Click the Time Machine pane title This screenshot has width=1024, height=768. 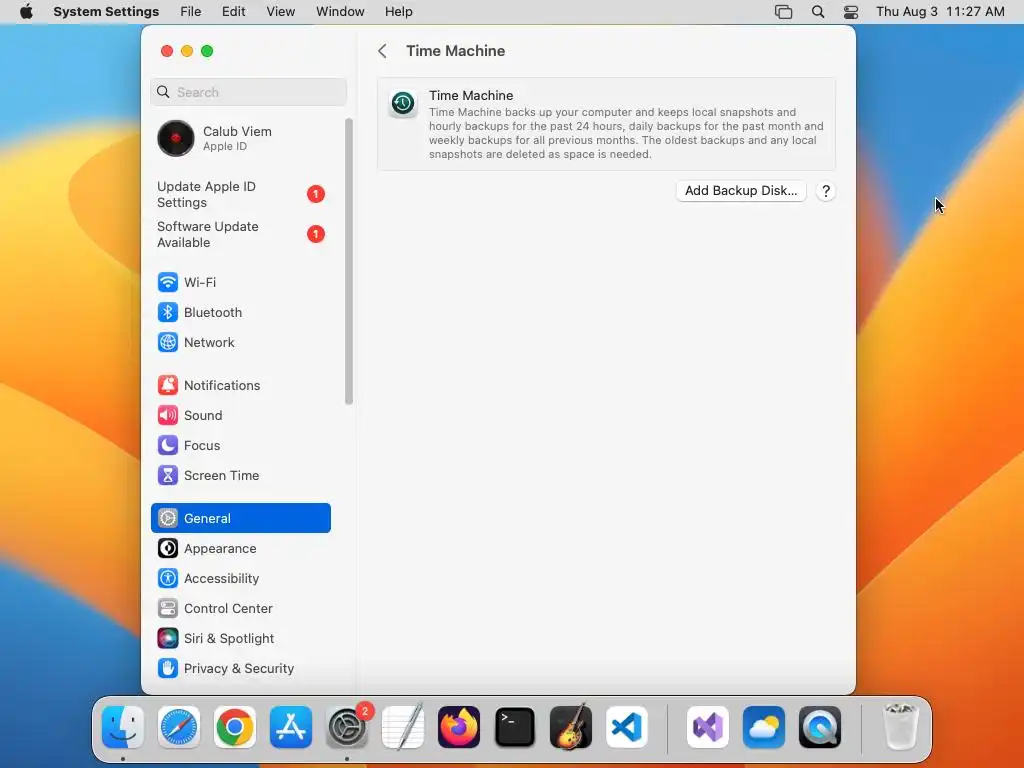tap(455, 51)
